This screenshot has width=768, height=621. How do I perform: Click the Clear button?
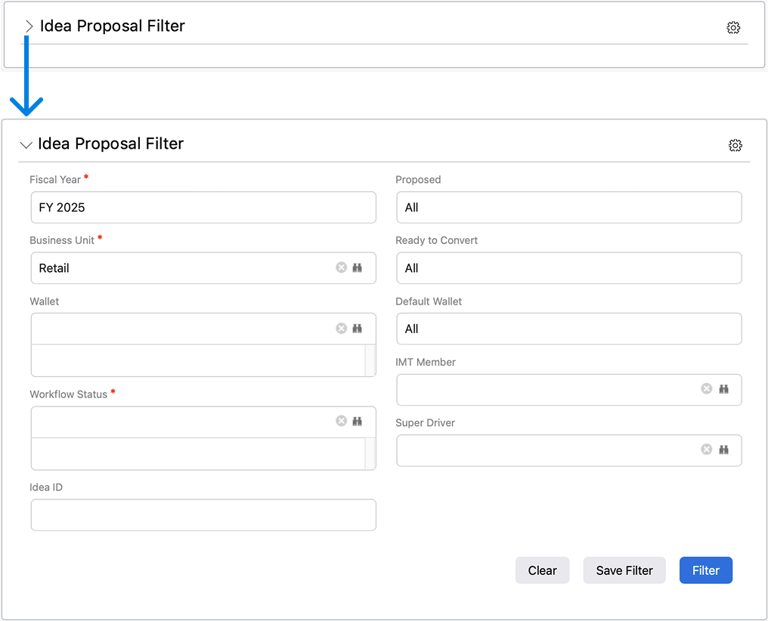(542, 570)
